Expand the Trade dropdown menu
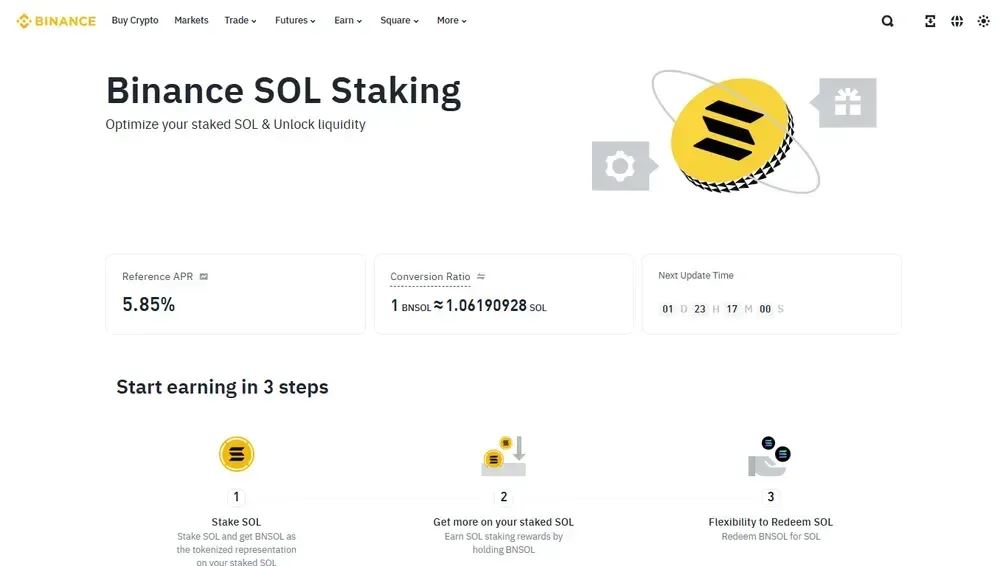The image size is (1000, 566). [x=240, y=21]
